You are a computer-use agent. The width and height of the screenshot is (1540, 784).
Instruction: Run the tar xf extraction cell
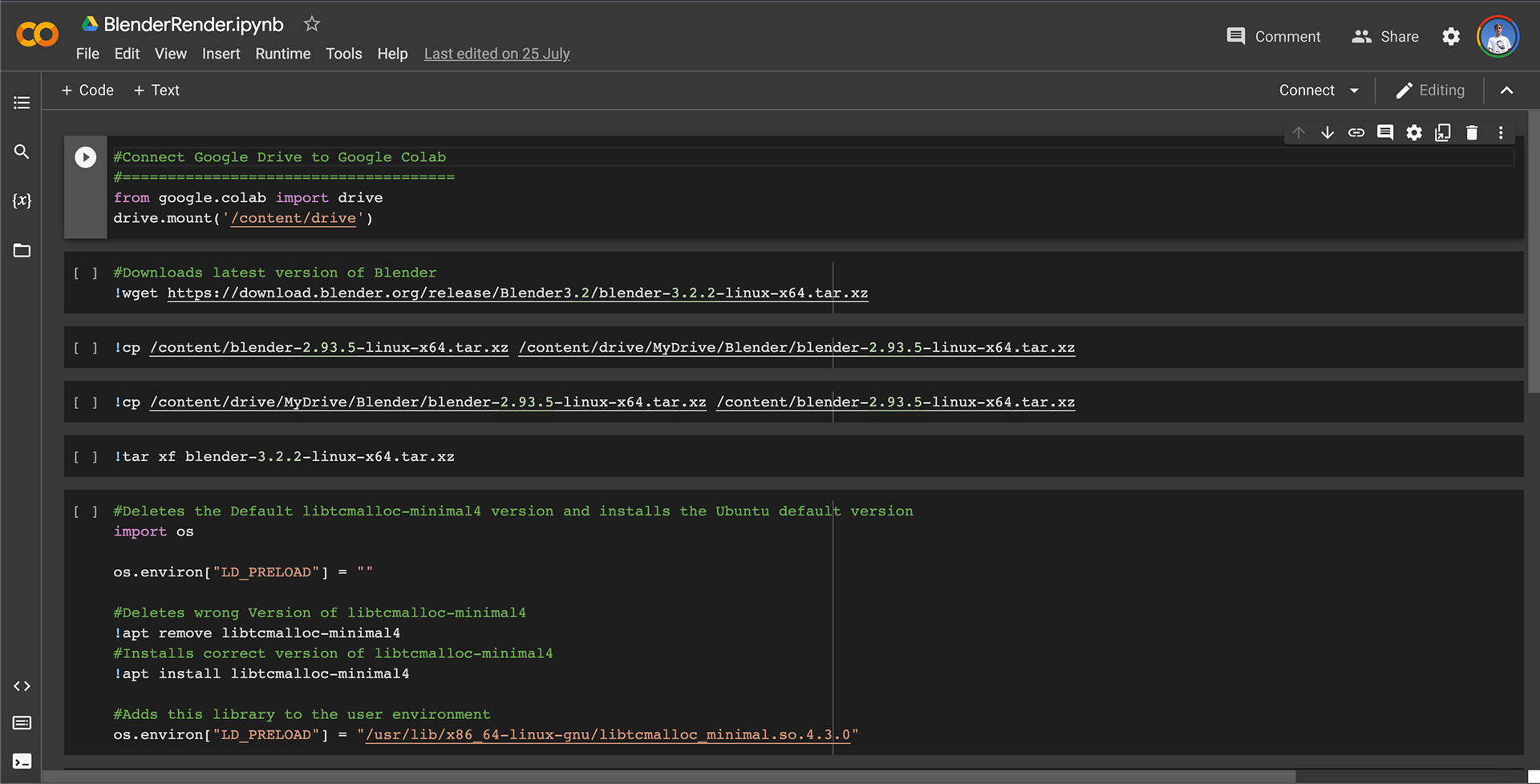tap(86, 457)
